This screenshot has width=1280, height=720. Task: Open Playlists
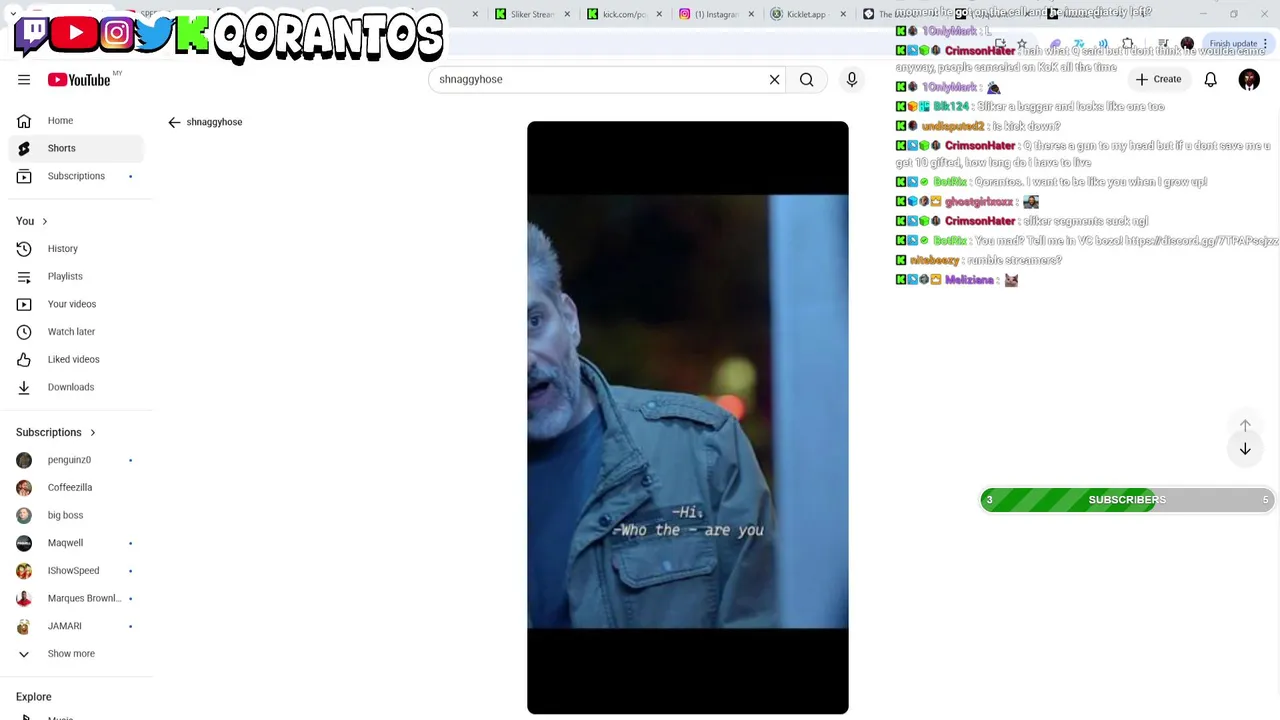pyautogui.click(x=76, y=276)
